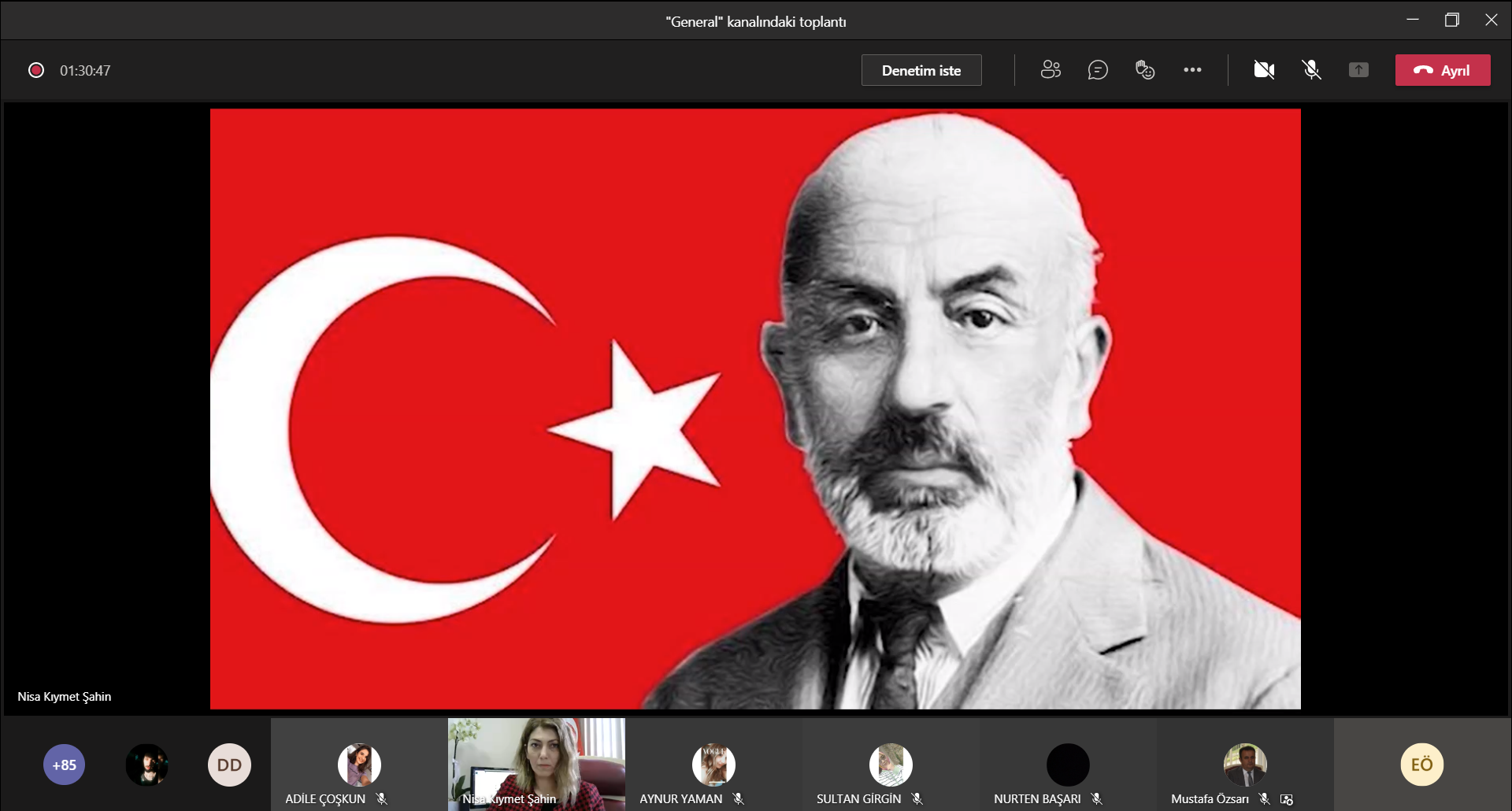Screen dimensions: 1512x811
Task: Click AYNUR YAMAN's muted mic icon
Action: [x=738, y=798]
